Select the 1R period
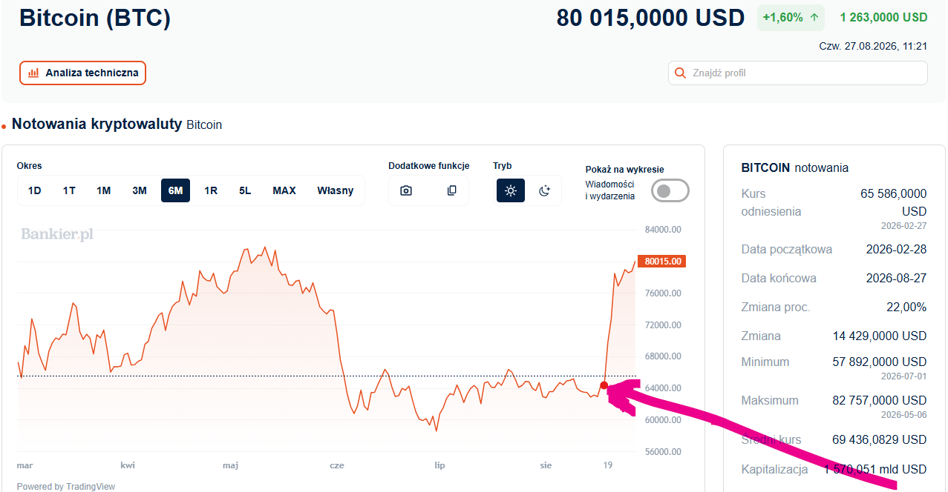 210,190
